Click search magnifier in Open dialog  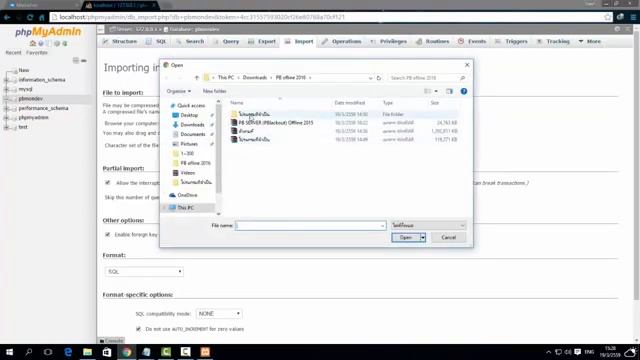[x=462, y=78]
